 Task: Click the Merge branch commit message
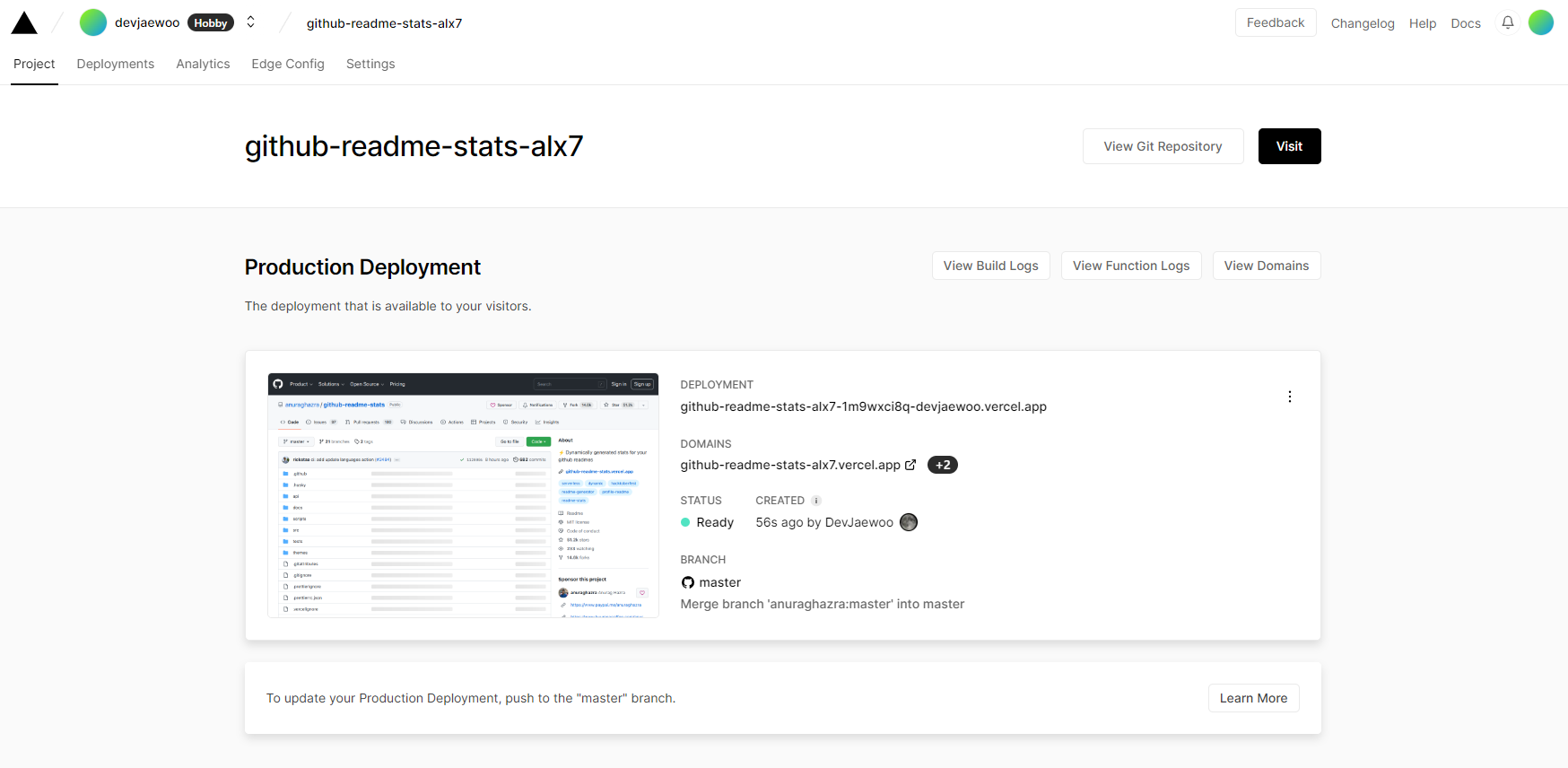pos(822,604)
